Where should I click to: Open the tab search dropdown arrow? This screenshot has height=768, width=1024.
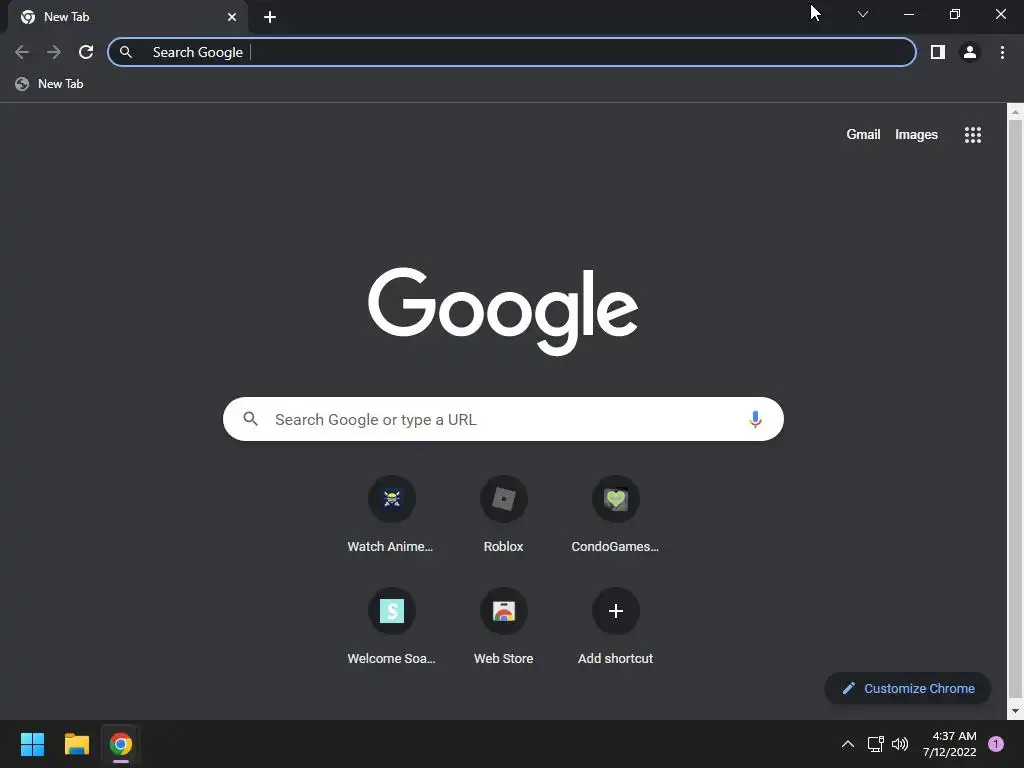pos(863,14)
